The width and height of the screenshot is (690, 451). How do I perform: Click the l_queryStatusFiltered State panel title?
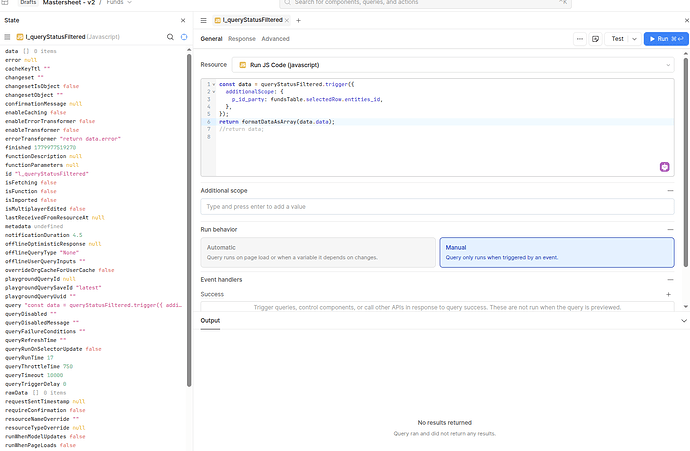pyautogui.click(x=55, y=37)
